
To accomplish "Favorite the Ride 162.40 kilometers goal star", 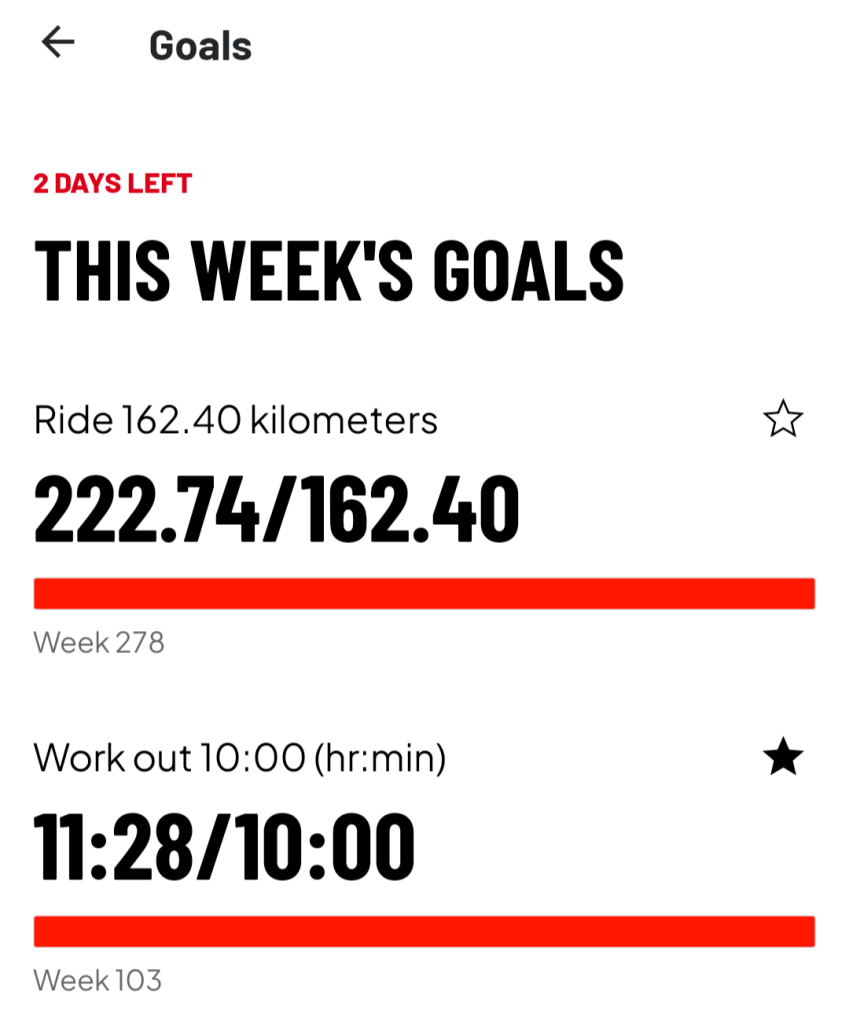I will point(782,419).
